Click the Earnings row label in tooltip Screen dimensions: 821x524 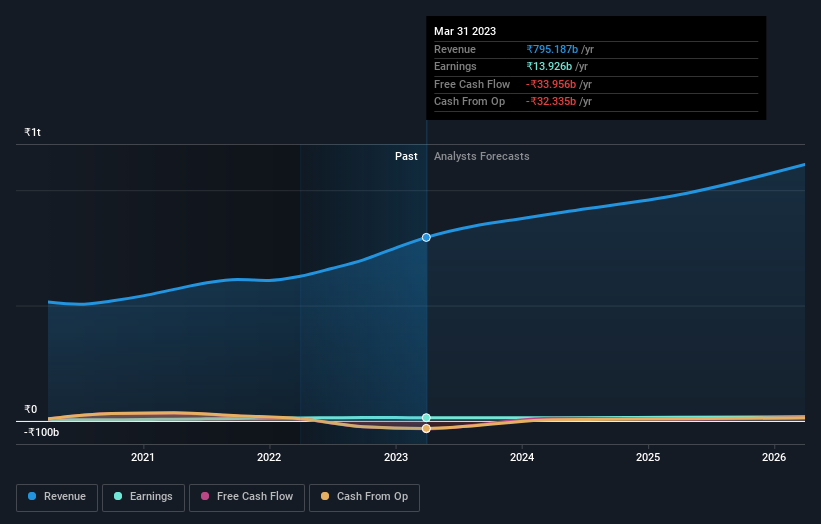pyautogui.click(x=456, y=66)
